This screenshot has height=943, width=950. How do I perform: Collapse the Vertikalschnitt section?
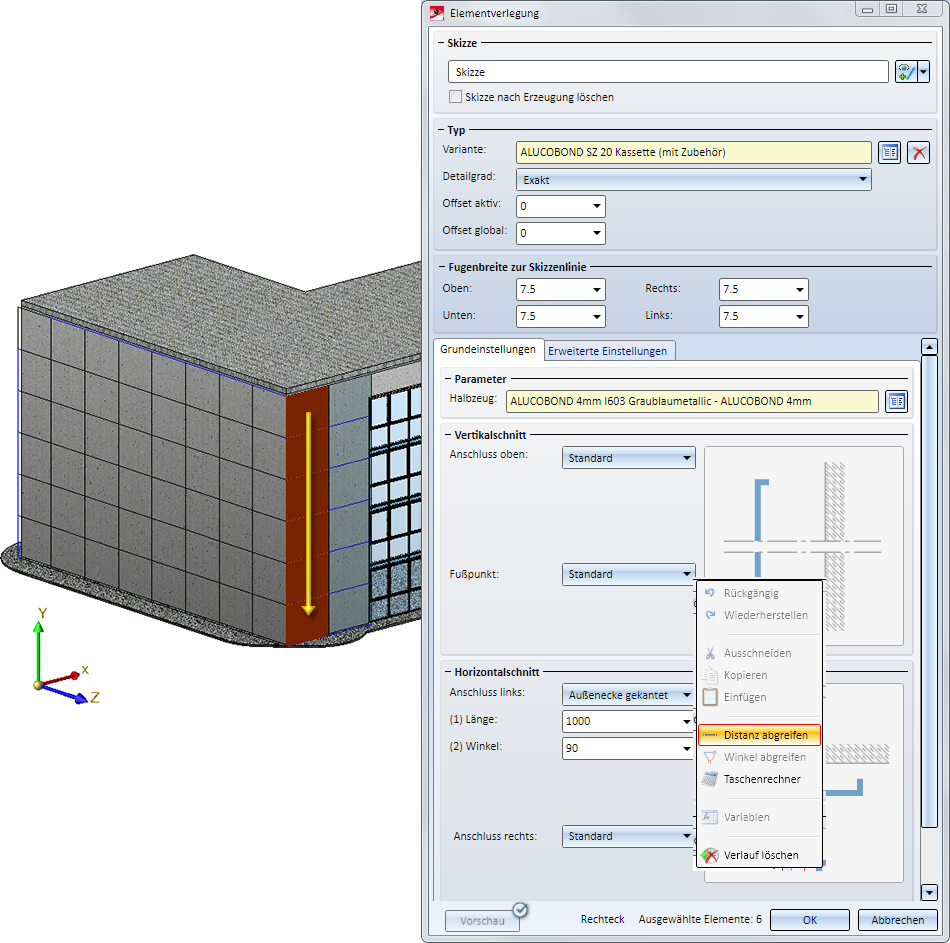[448, 435]
